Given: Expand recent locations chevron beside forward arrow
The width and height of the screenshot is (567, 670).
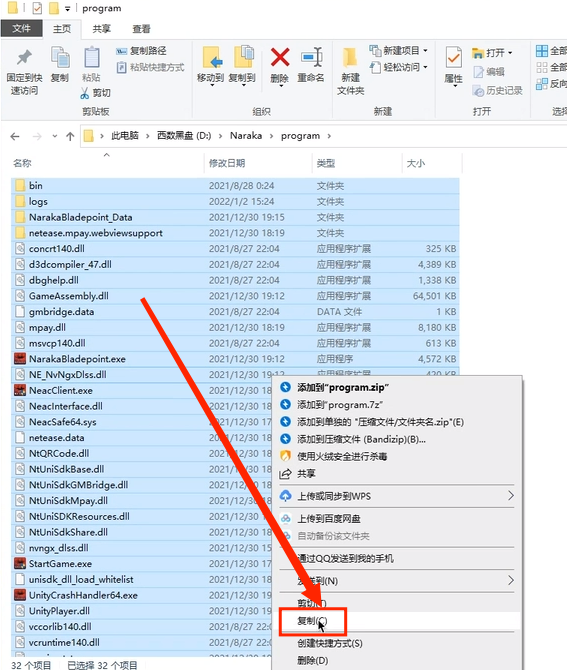Looking at the screenshot, I should click(x=55, y=136).
